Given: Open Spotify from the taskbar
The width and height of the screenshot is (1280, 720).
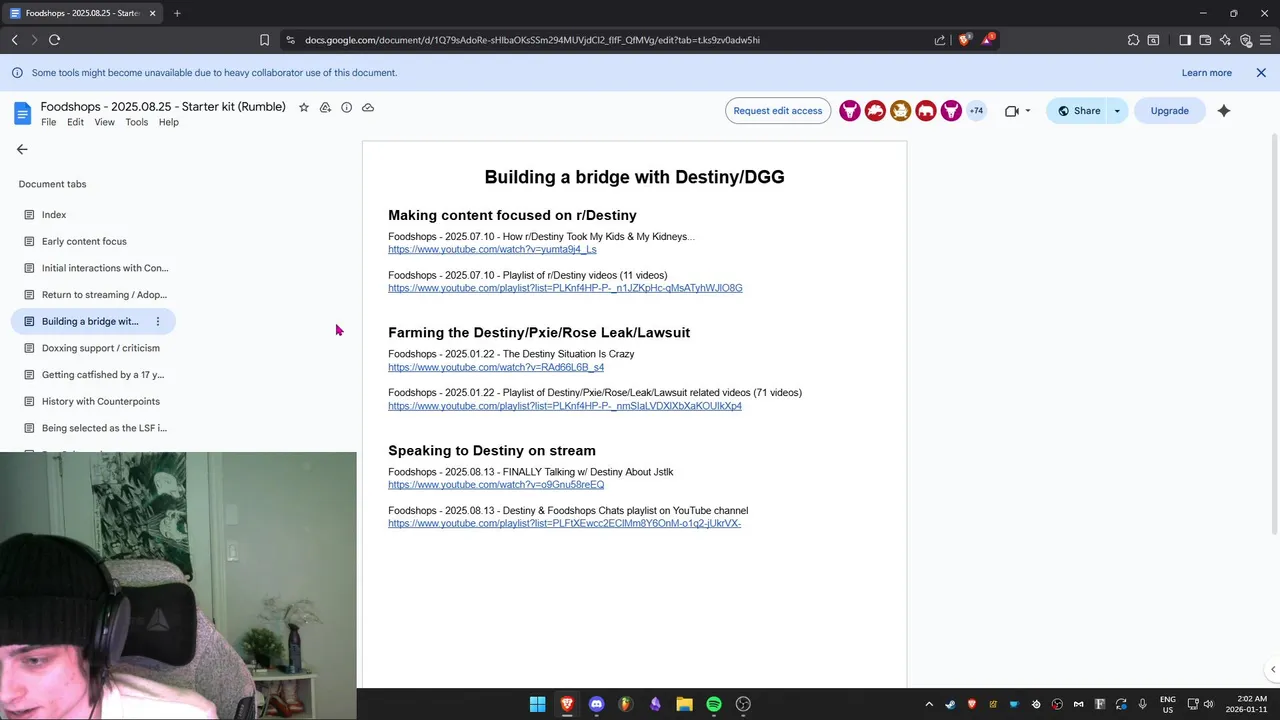Looking at the screenshot, I should click(x=714, y=704).
